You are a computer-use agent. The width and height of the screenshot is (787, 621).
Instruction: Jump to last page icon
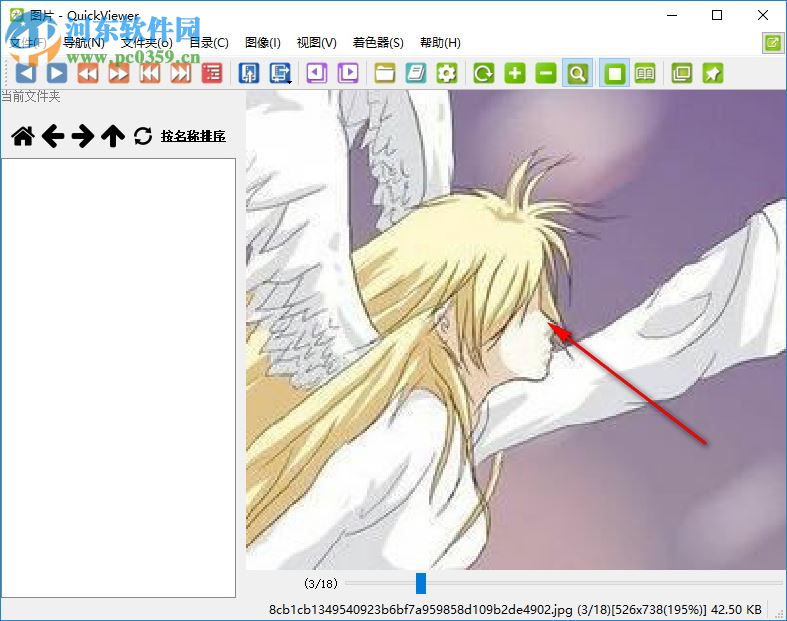181,73
